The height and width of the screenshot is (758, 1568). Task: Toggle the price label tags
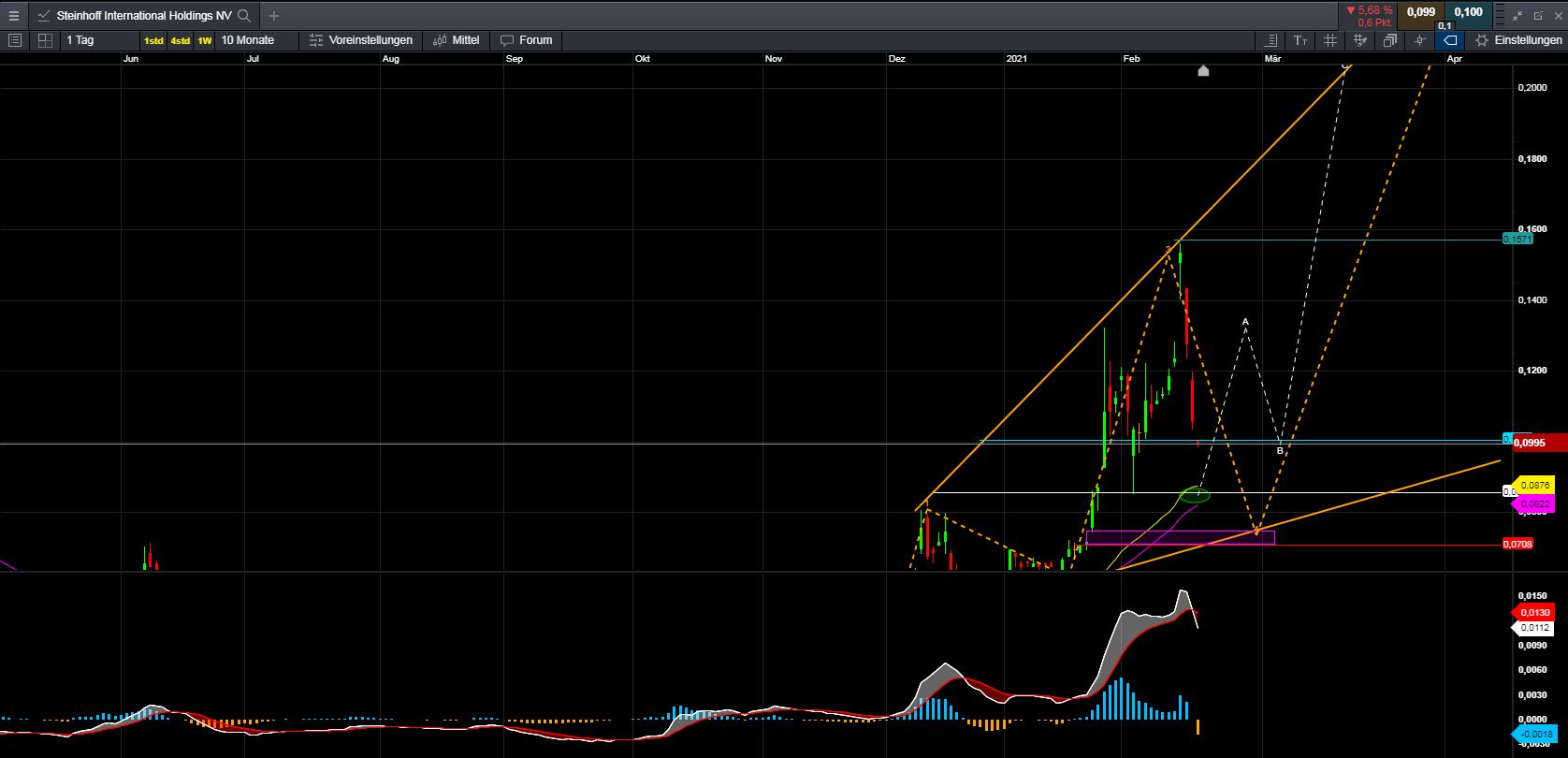click(1449, 40)
